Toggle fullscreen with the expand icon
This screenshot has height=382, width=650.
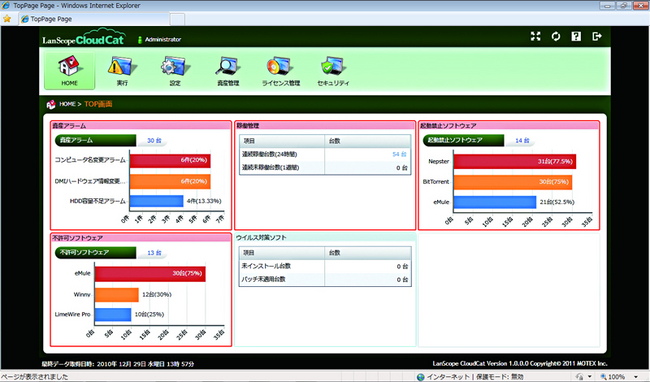(x=536, y=36)
